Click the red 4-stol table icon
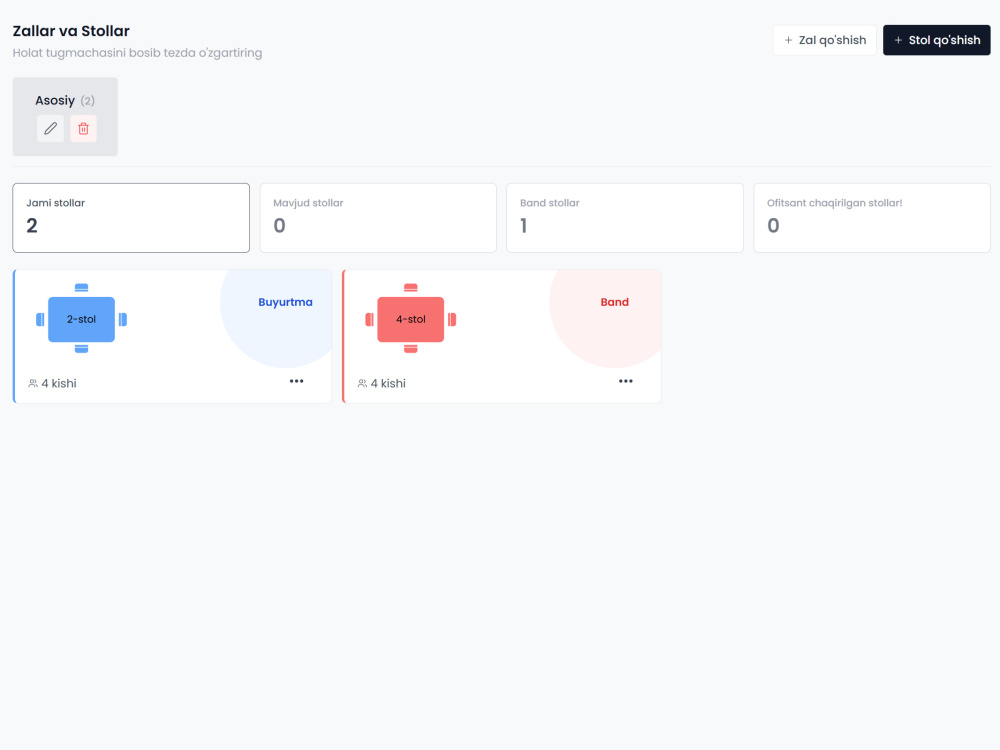1000x750 pixels. 411,319
